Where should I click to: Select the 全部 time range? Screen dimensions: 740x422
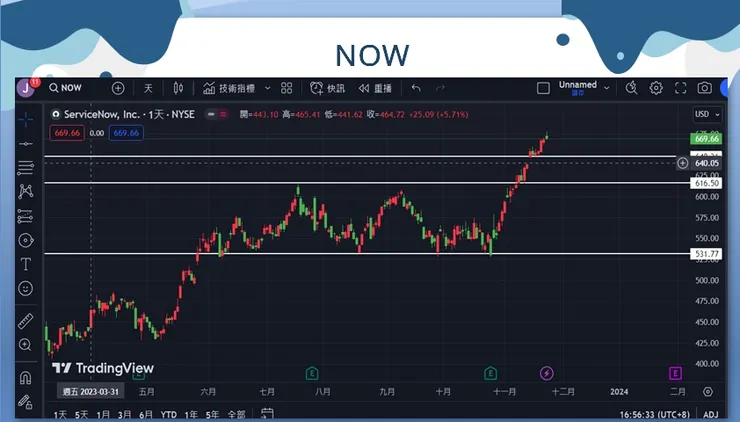(x=236, y=414)
